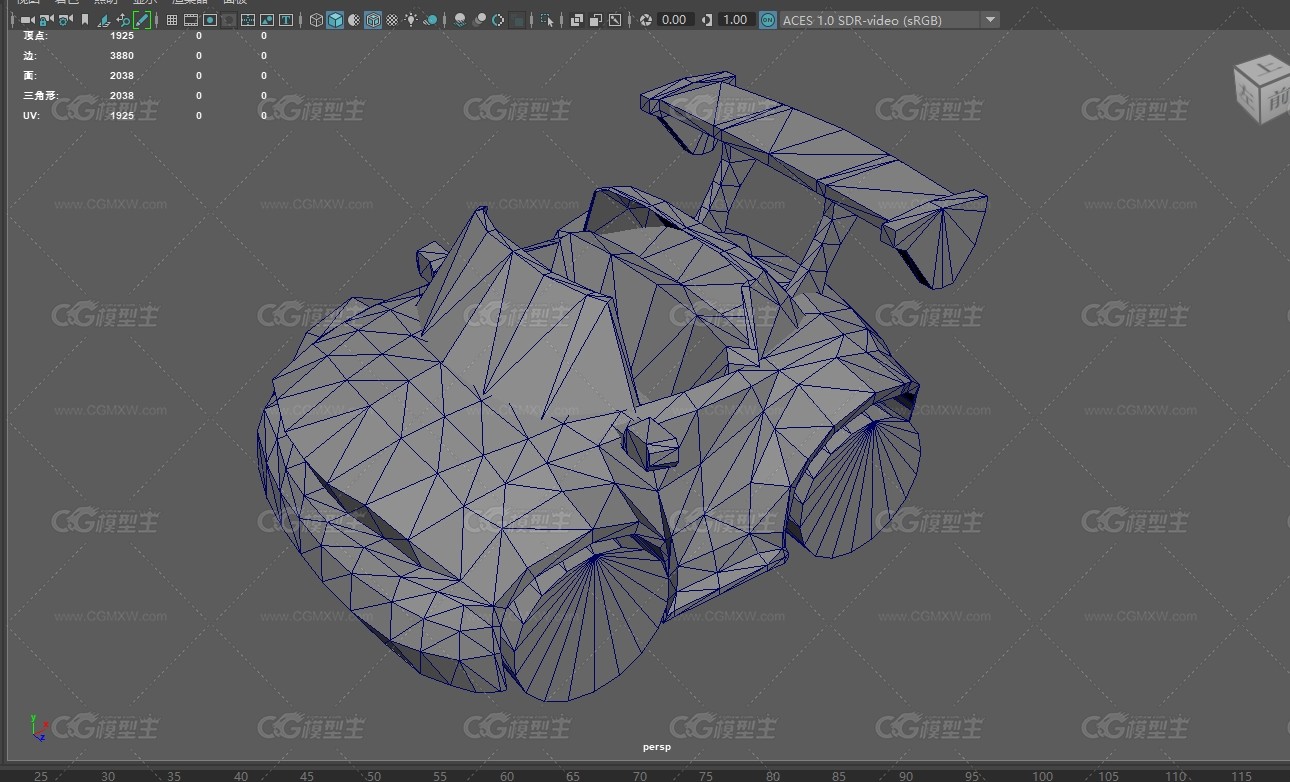Toggle the Resolution Gate icon
Viewport: 1290px width, 782px height.
[x=210, y=20]
